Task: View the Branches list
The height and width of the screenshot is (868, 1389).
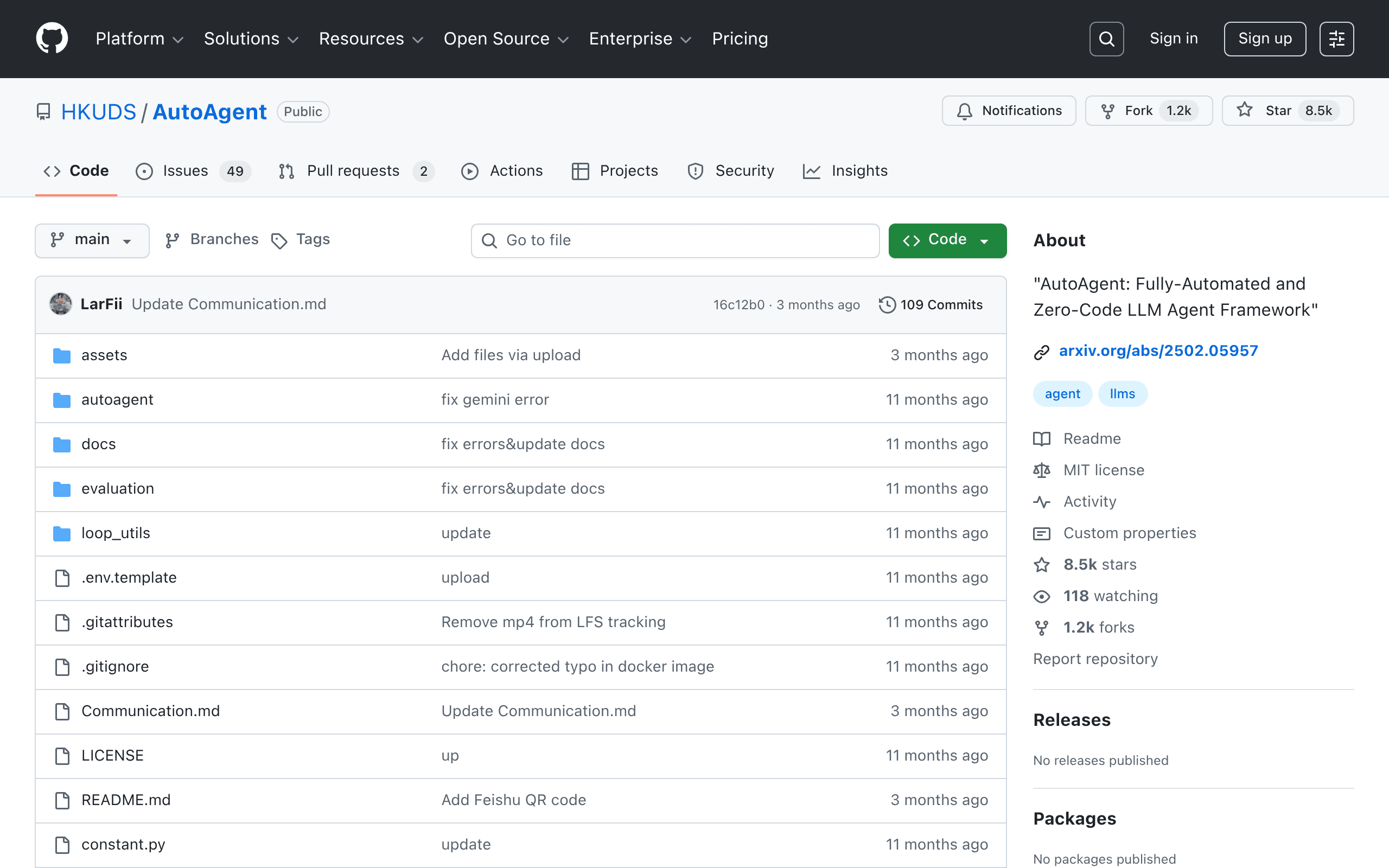Action: (212, 240)
